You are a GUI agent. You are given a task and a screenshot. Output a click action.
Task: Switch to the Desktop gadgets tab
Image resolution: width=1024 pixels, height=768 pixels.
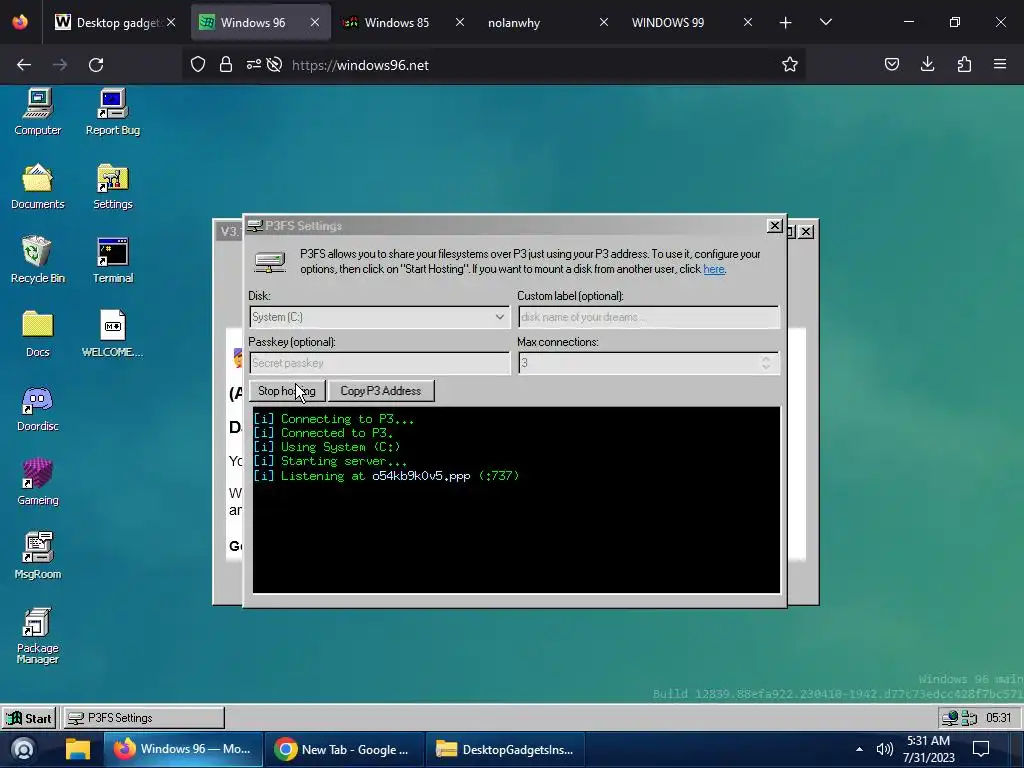tap(116, 22)
